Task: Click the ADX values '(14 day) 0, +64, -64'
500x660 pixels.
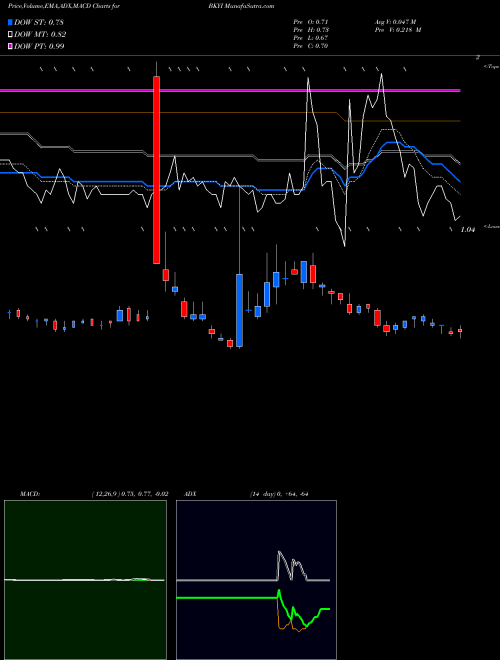Action: [x=279, y=494]
